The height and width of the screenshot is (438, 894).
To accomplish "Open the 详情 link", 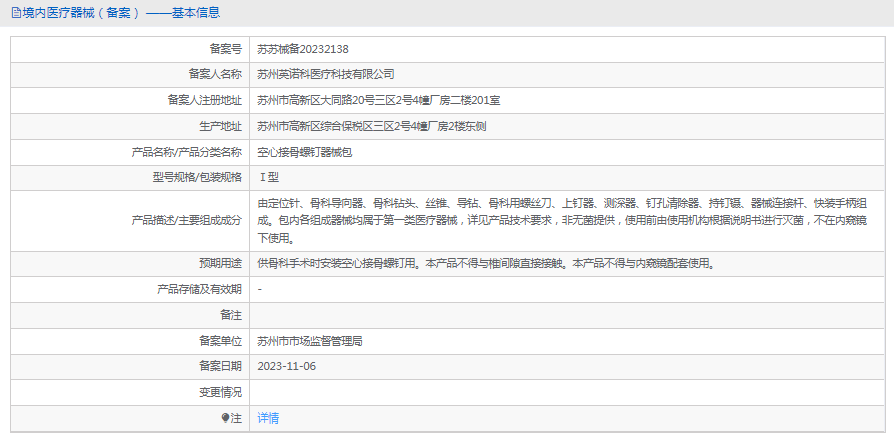I will tap(268, 418).
